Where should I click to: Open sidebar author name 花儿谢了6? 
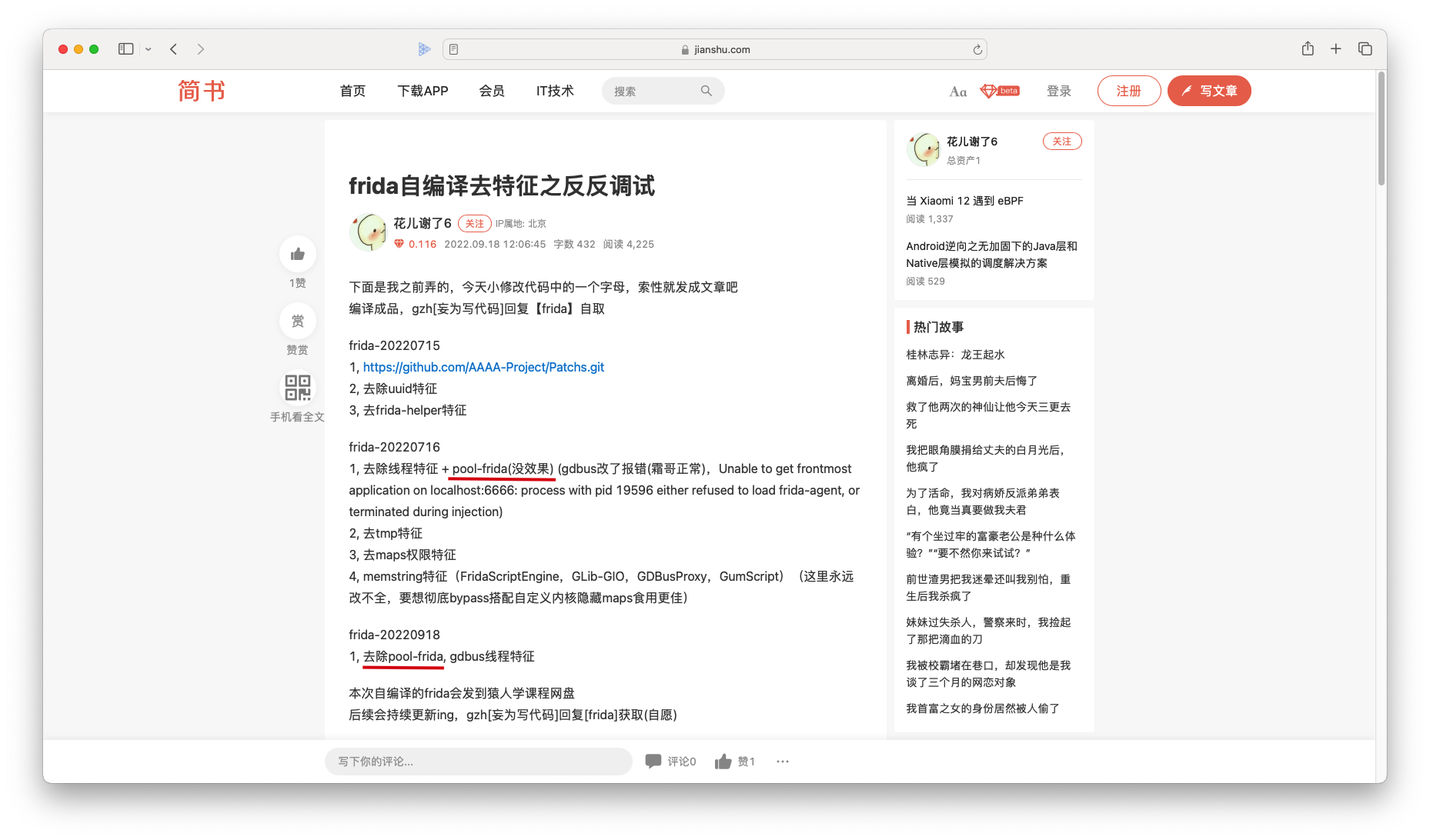pos(972,142)
